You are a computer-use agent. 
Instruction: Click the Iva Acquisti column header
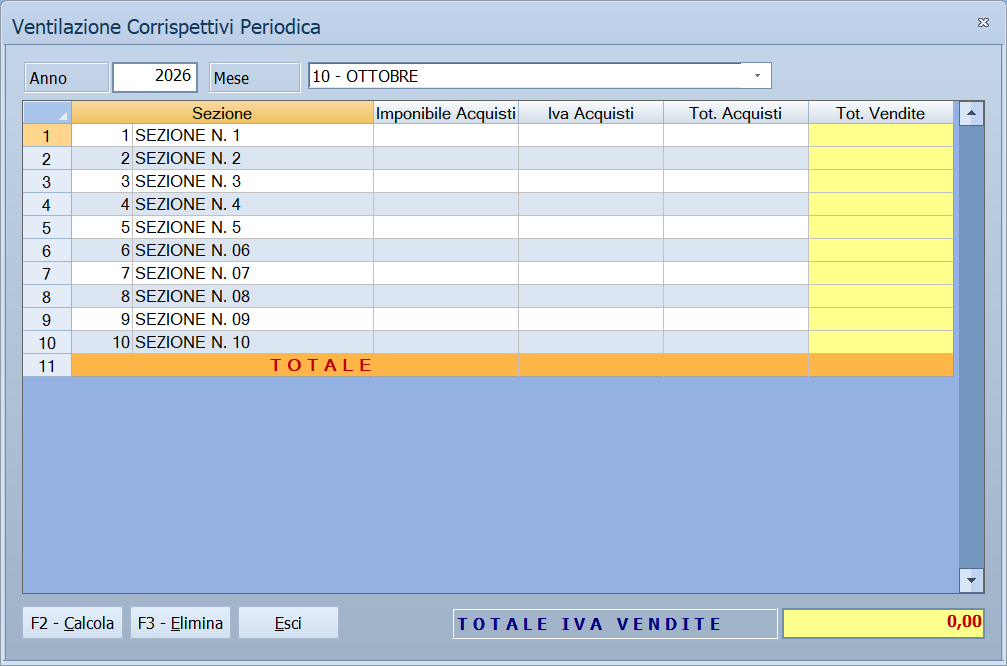[x=591, y=113]
